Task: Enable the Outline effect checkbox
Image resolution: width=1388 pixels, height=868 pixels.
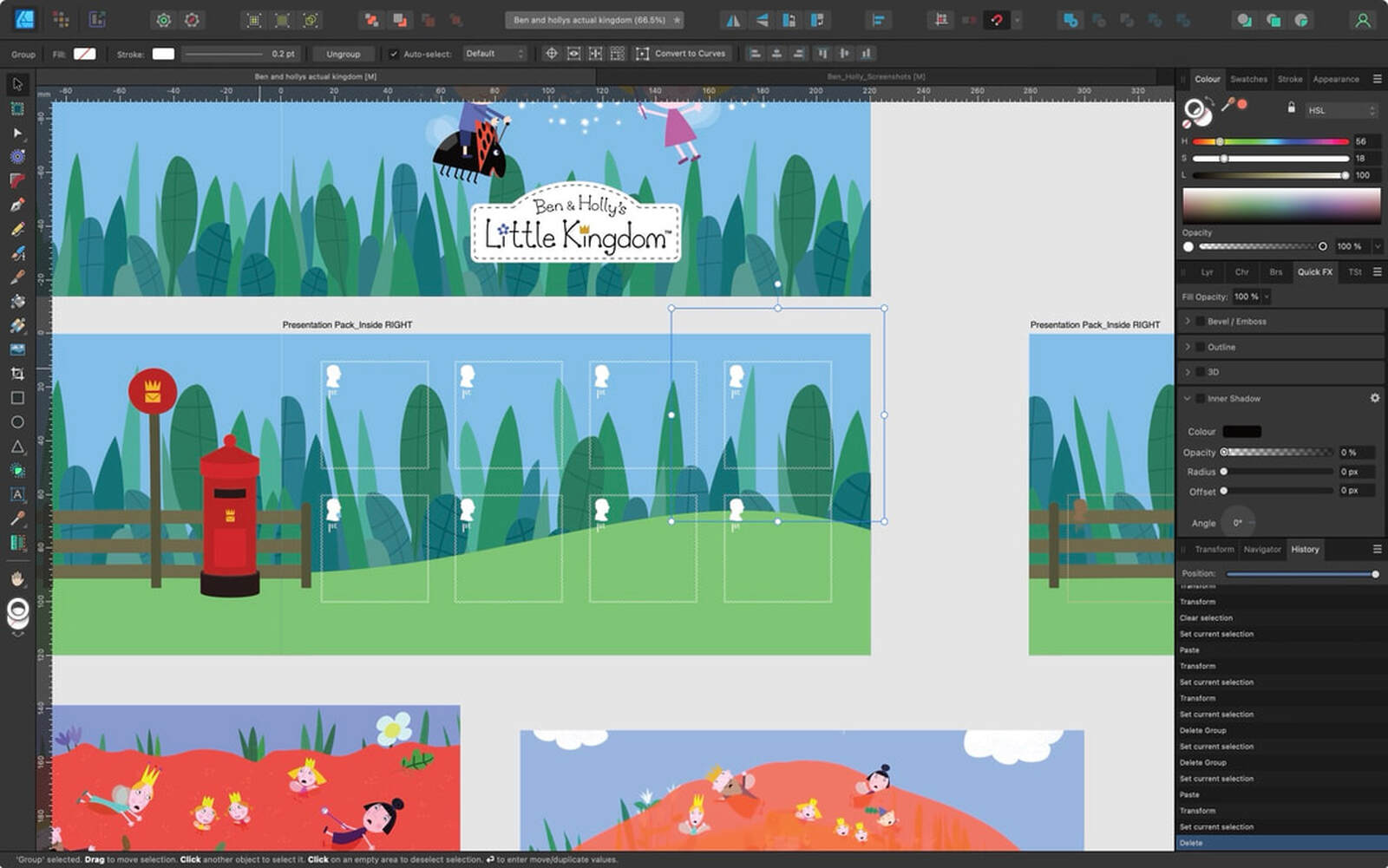Action: [x=1200, y=347]
